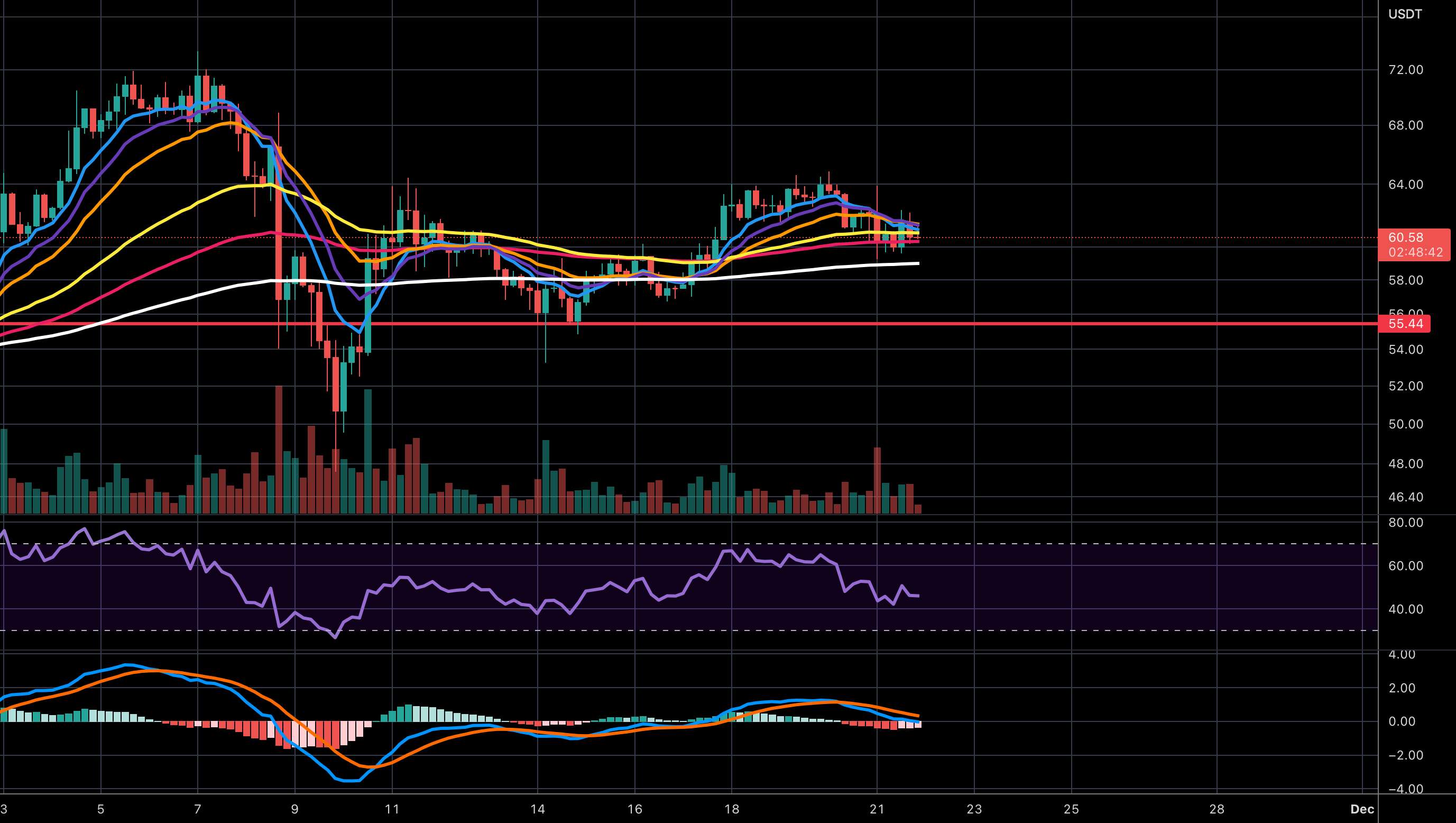Click the 21 date axis label
The height and width of the screenshot is (823, 1456).
(x=877, y=809)
